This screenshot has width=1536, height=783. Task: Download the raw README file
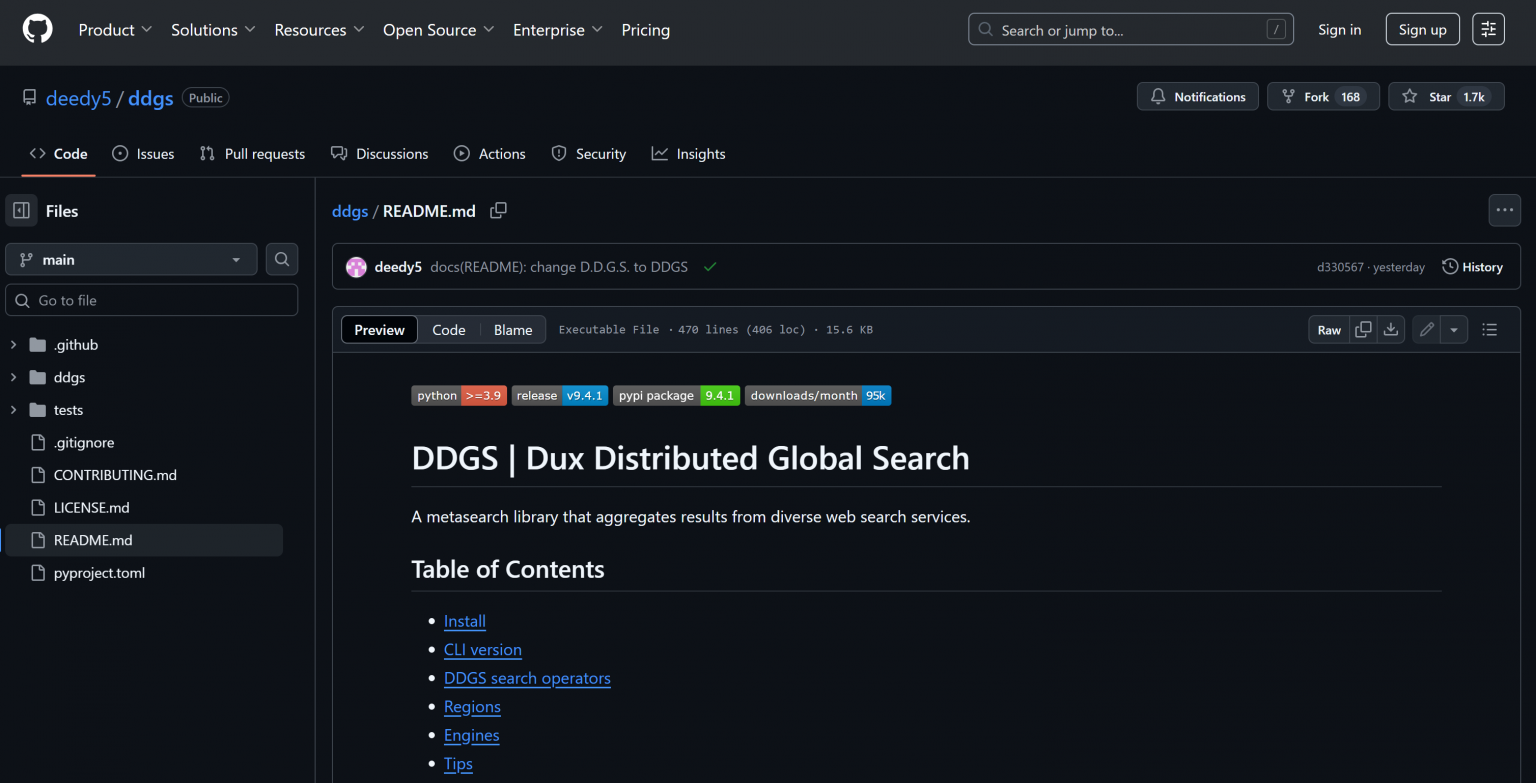coord(1391,330)
